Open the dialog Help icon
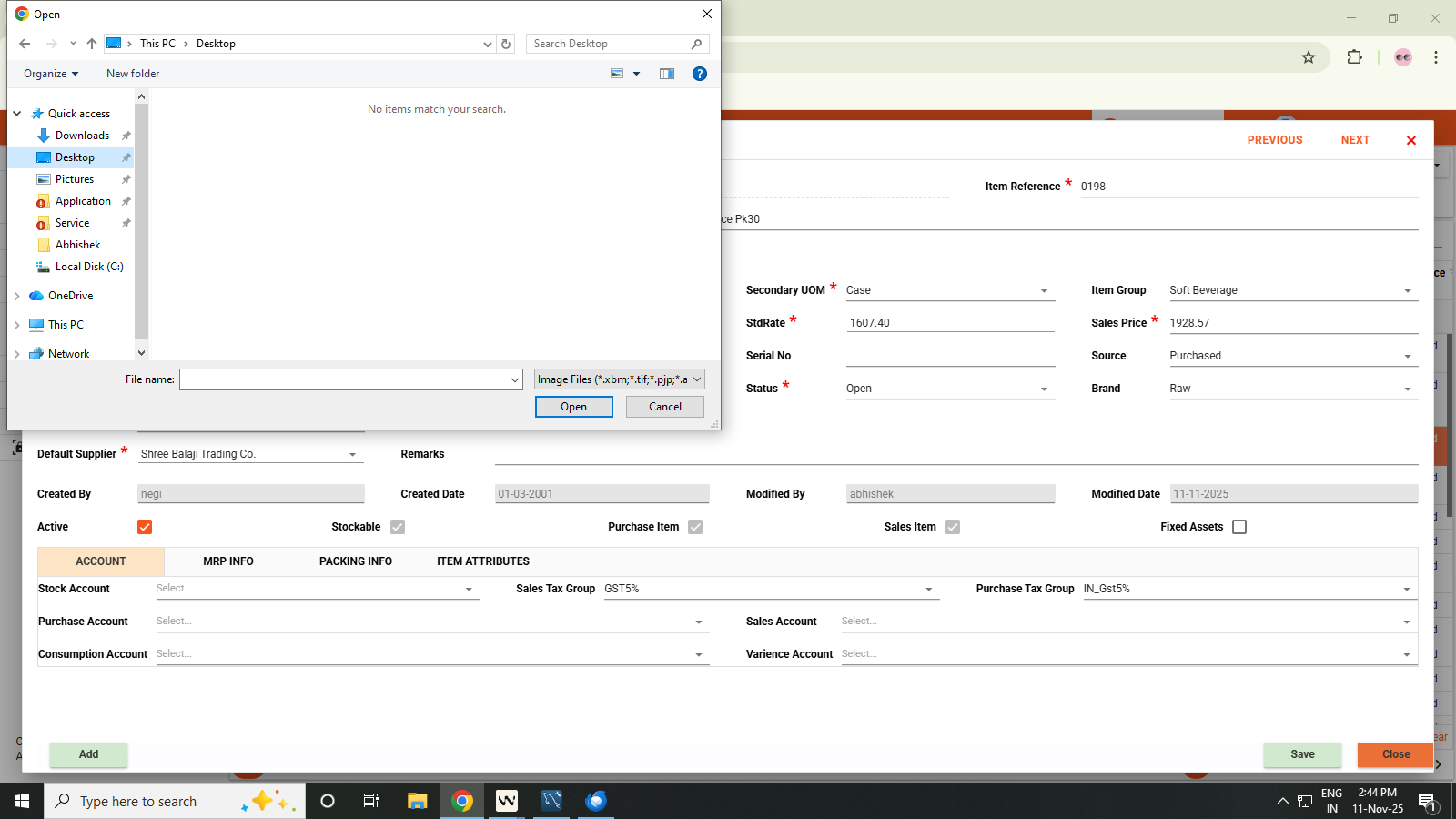Image resolution: width=1456 pixels, height=819 pixels. 699,74
